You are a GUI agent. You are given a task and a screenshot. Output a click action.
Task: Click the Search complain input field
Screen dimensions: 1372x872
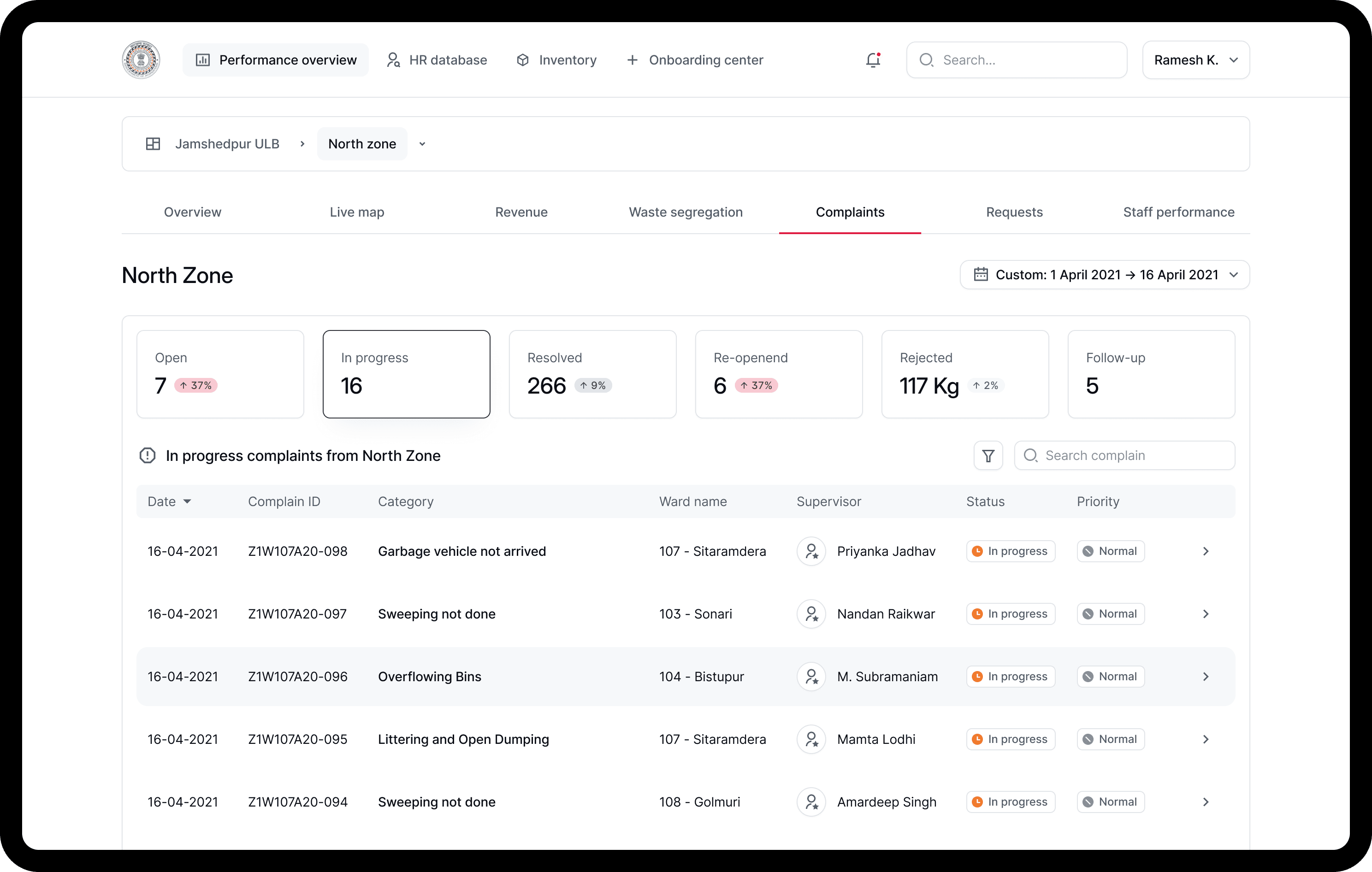pos(1134,456)
